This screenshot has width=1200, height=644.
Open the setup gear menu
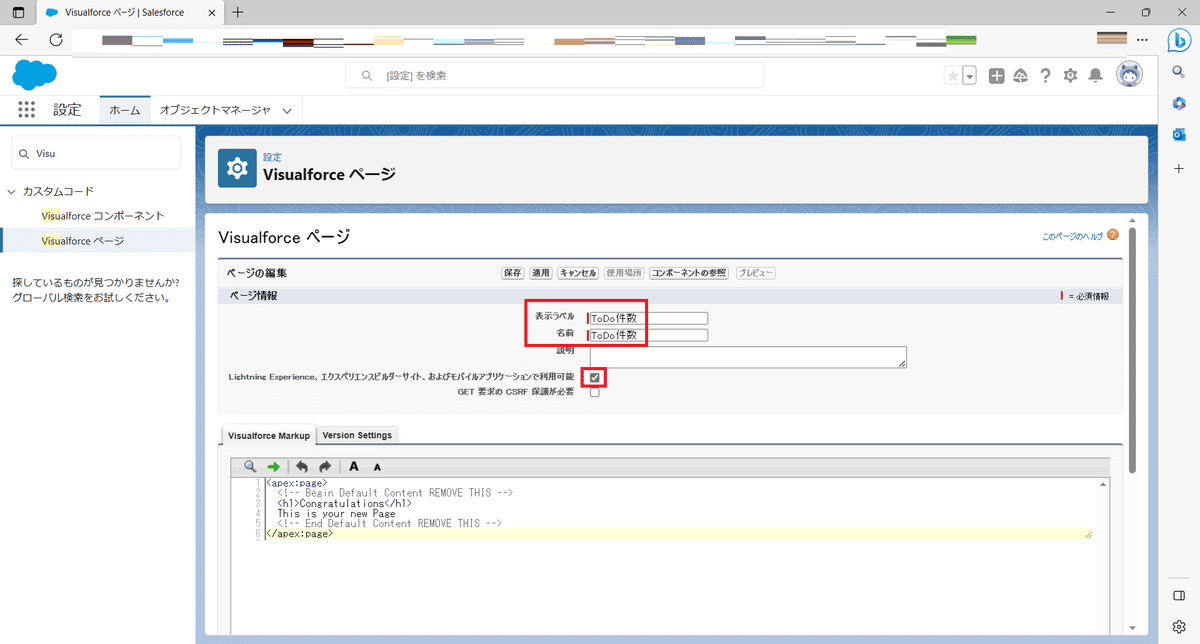(1070, 76)
